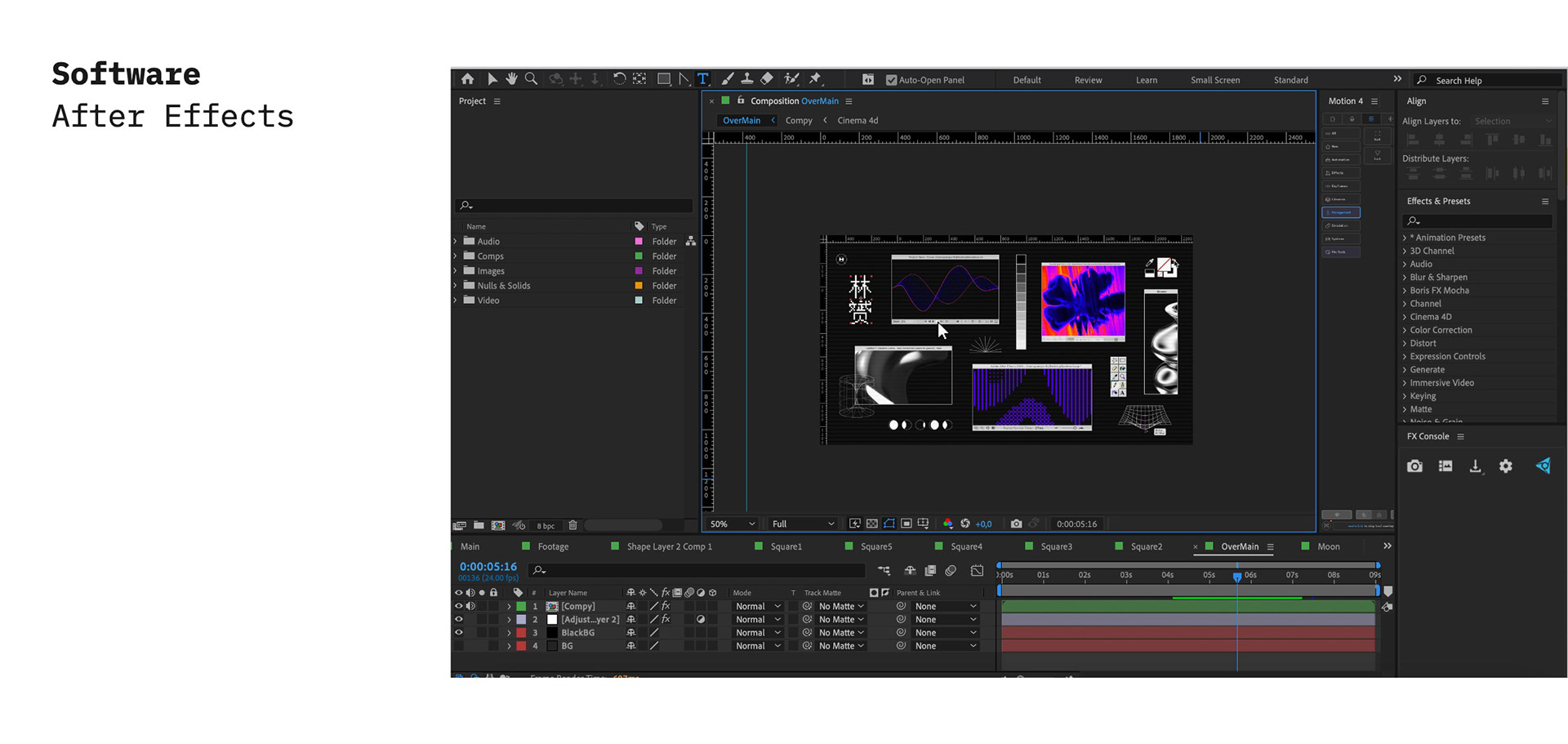The width and height of the screenshot is (1568, 744).
Task: Show the BG layer via its visibility box
Action: coord(458,645)
